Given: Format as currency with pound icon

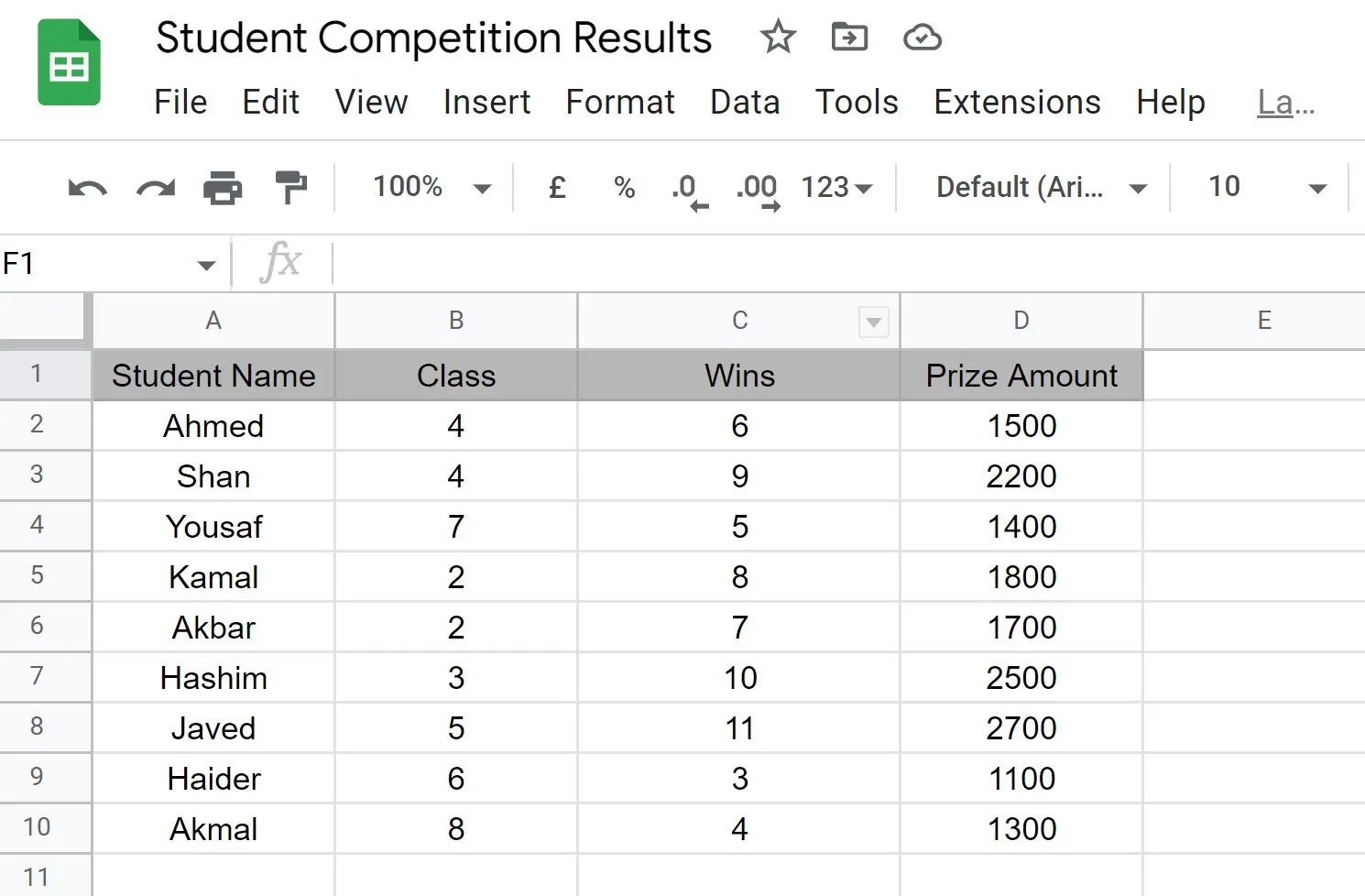Looking at the screenshot, I should (557, 188).
